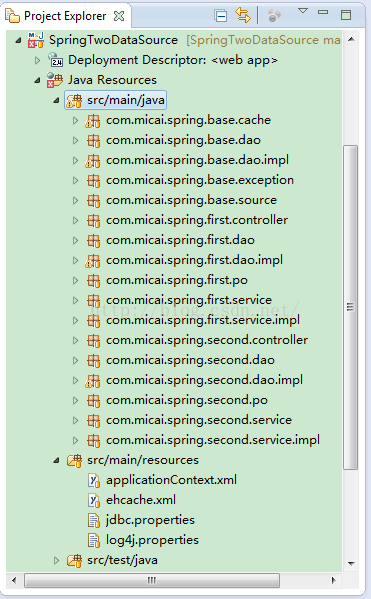Collapse the SpringTwoDataSource project node
This screenshot has width=371, height=599.
18,40
